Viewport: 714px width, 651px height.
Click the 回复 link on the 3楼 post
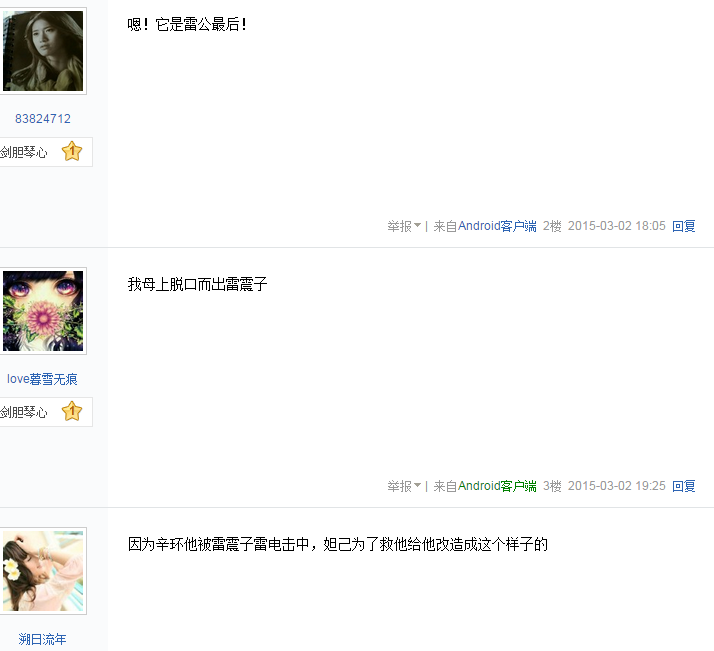(x=683, y=486)
